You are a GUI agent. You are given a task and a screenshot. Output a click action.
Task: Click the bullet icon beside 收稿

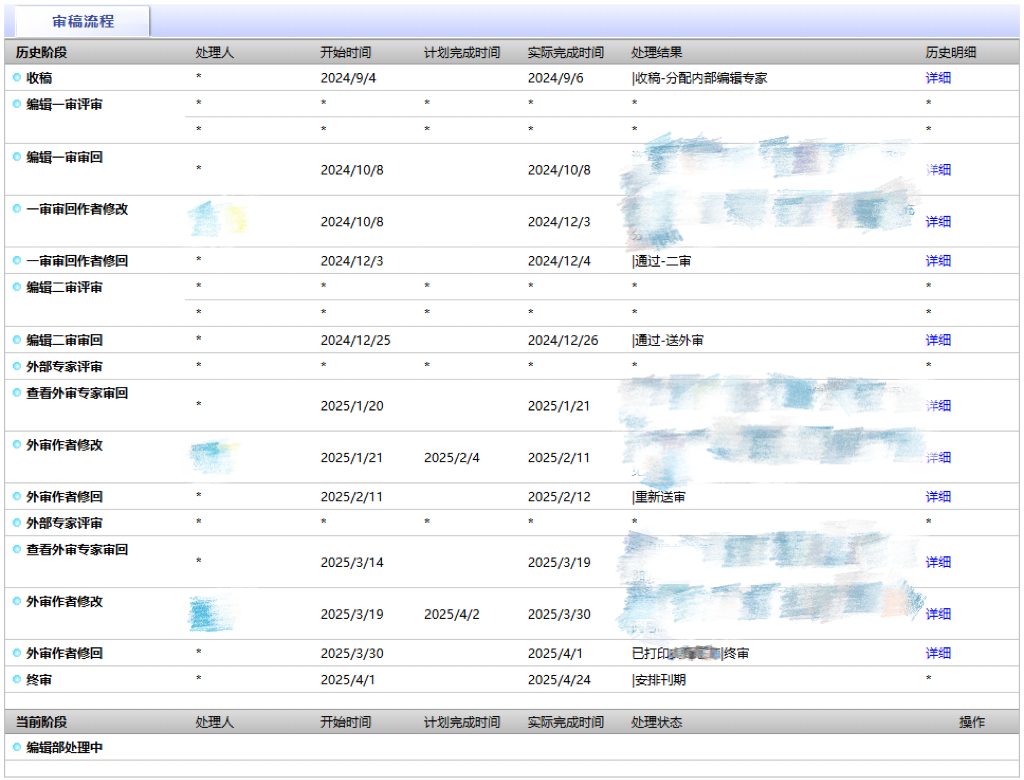(x=17, y=77)
